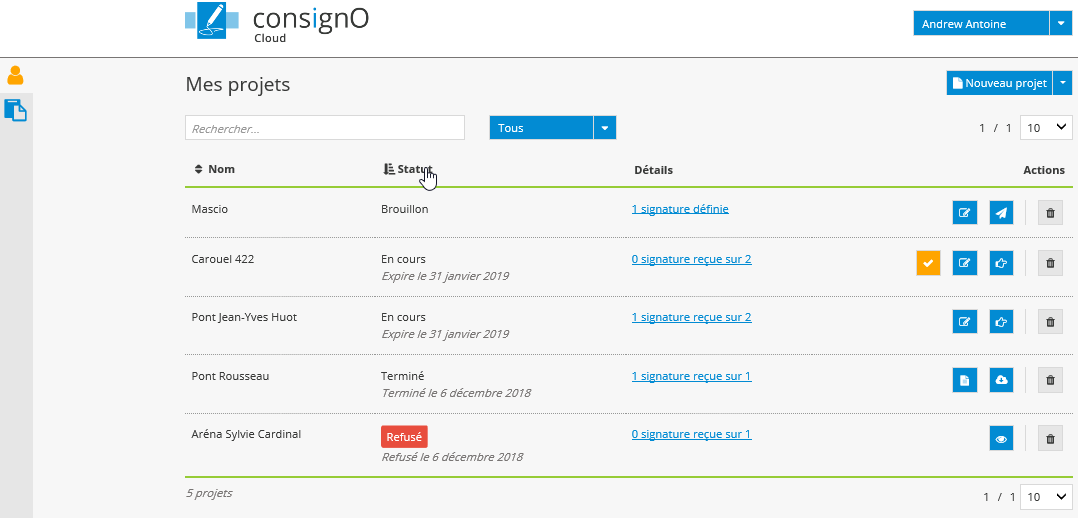This screenshot has width=1078, height=518.
Task: Click the user profile icon in sidebar
Action: pyautogui.click(x=15, y=75)
